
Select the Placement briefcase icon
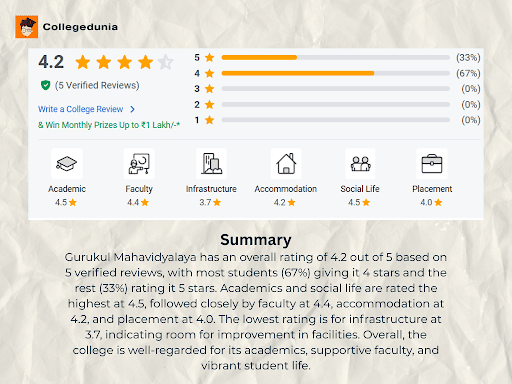432,163
